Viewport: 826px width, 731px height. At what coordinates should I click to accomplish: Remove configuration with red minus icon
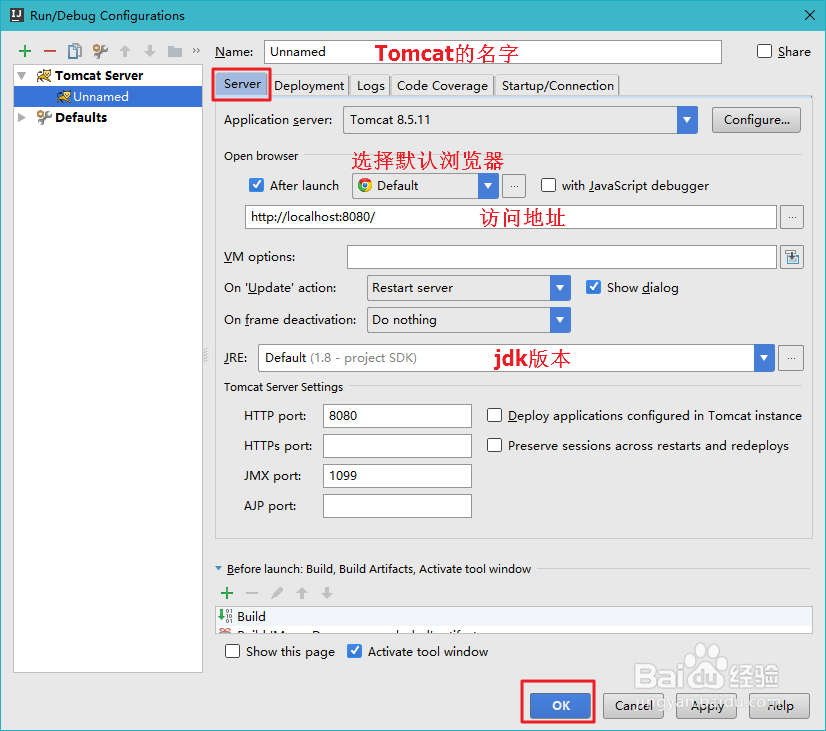(50, 51)
